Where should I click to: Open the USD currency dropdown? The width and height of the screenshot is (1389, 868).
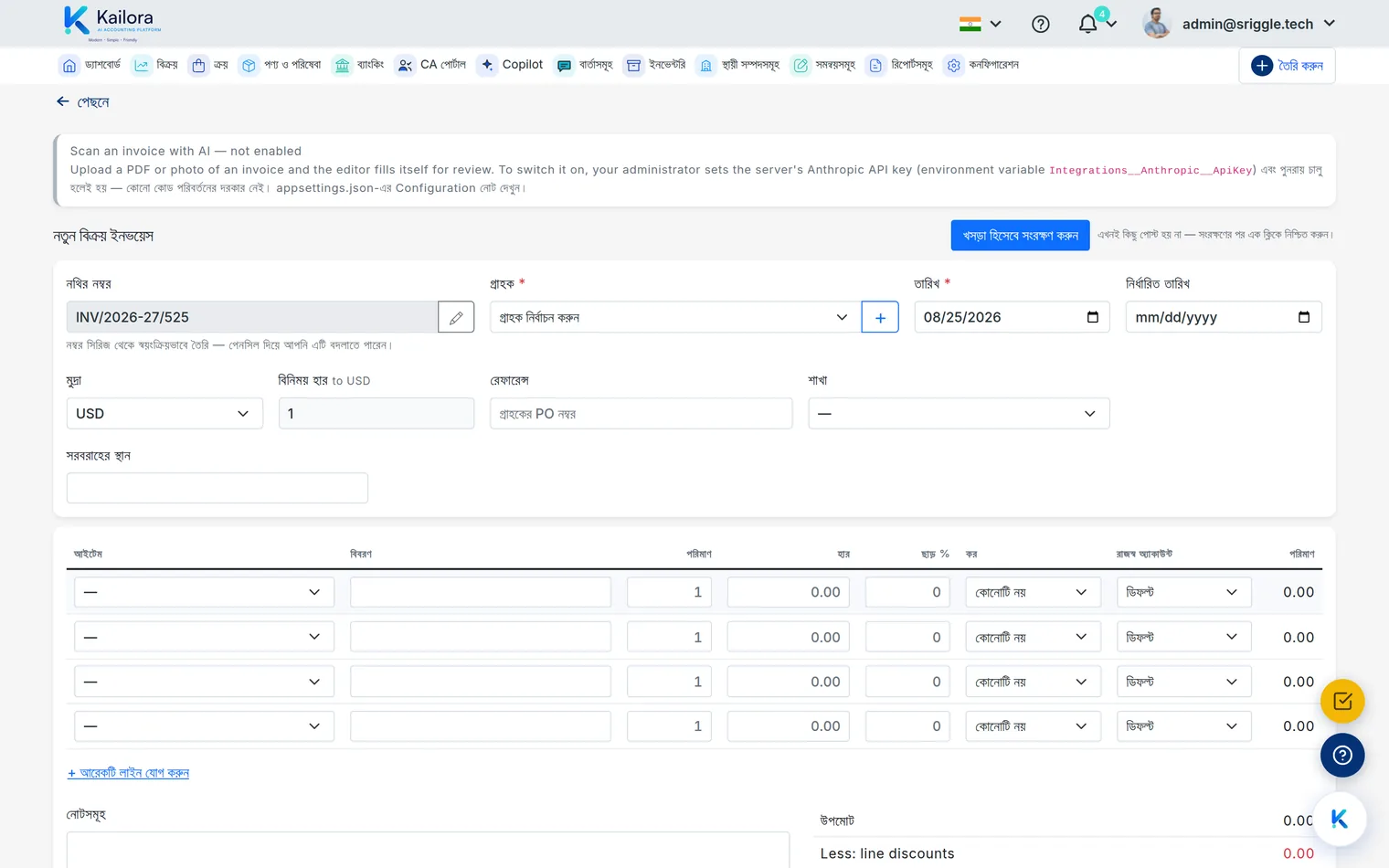click(x=164, y=413)
